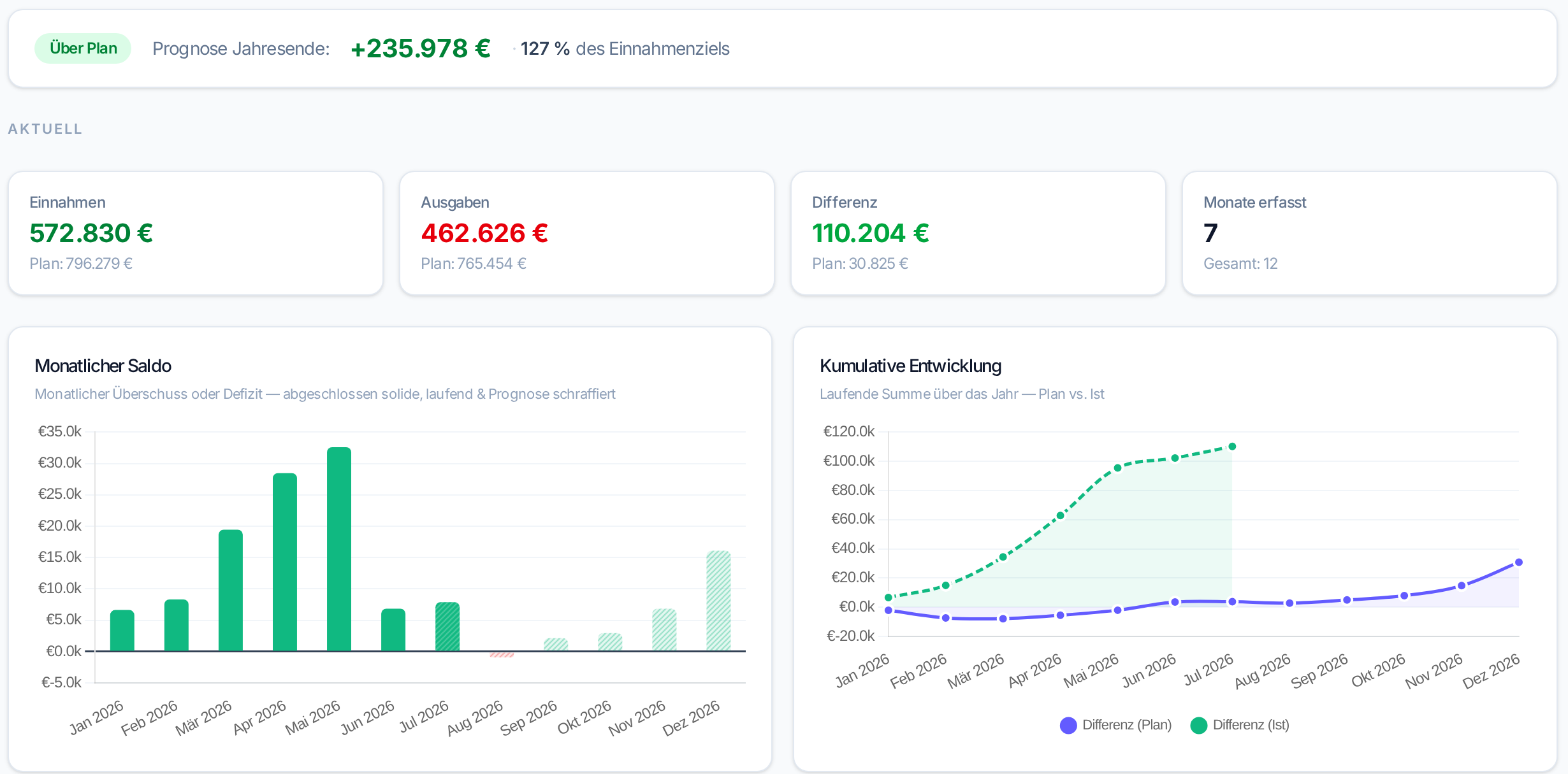Click the purple Plan data point for Mär 2026

1003,619
